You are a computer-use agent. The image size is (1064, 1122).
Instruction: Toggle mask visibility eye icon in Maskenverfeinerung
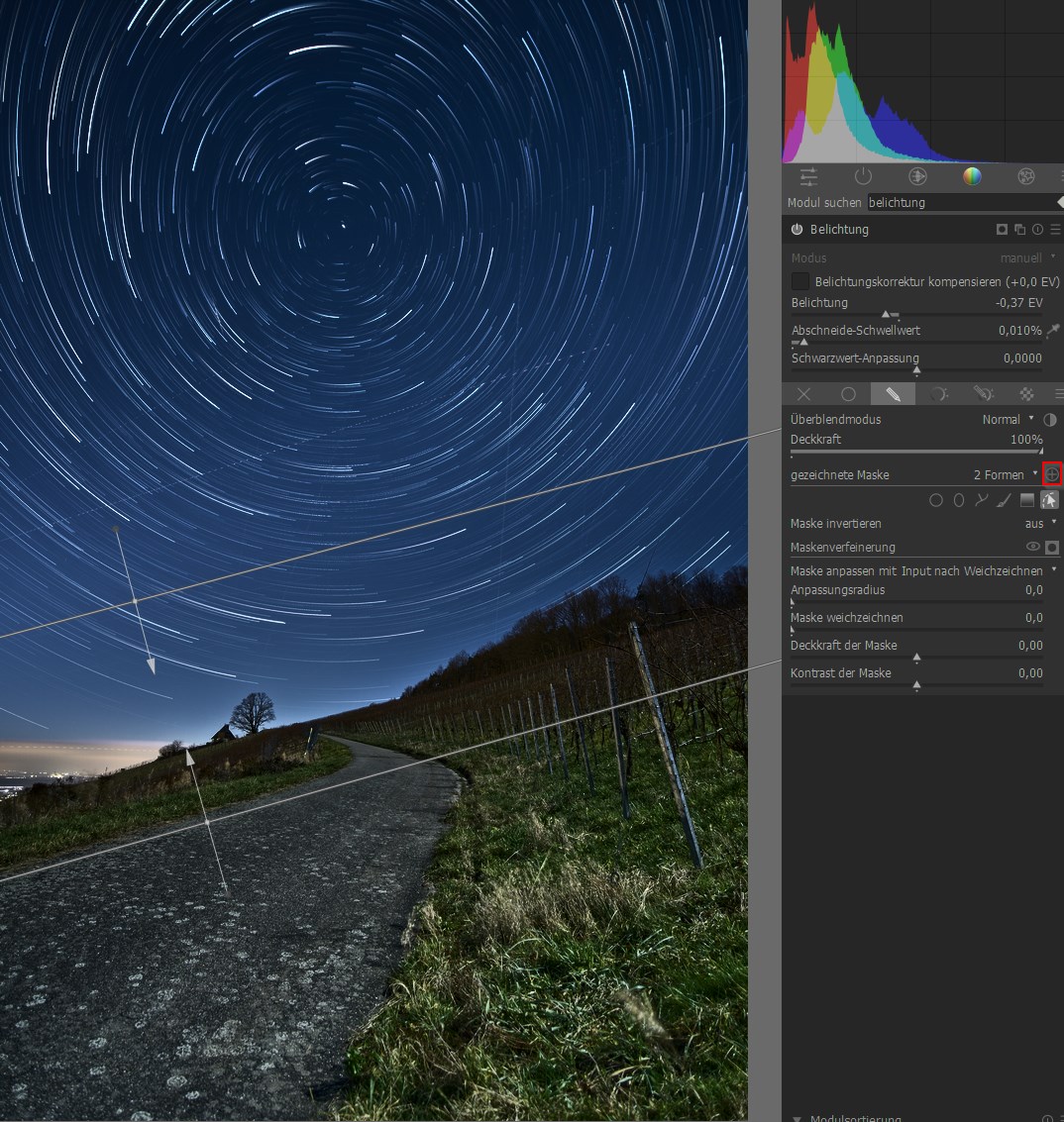coord(1033,547)
